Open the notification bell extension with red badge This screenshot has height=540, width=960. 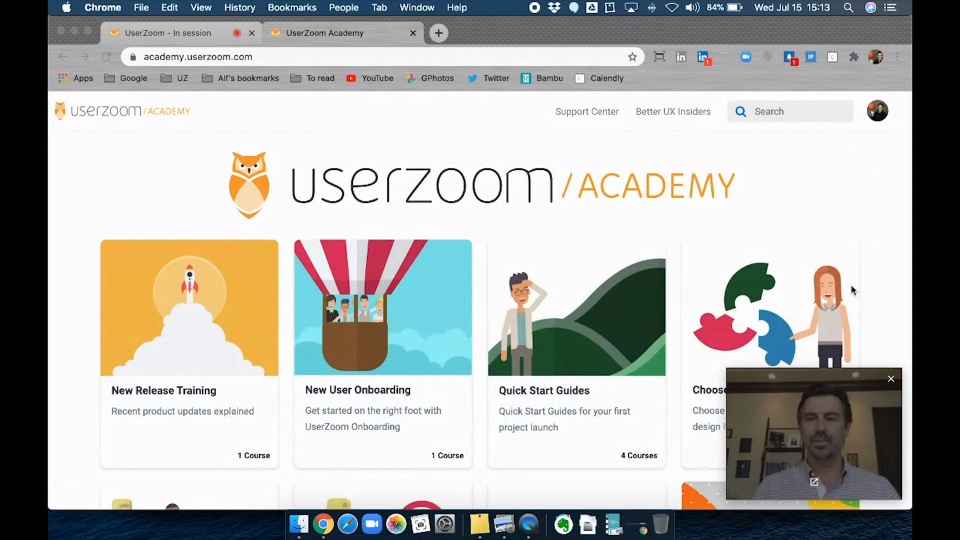[x=790, y=58]
